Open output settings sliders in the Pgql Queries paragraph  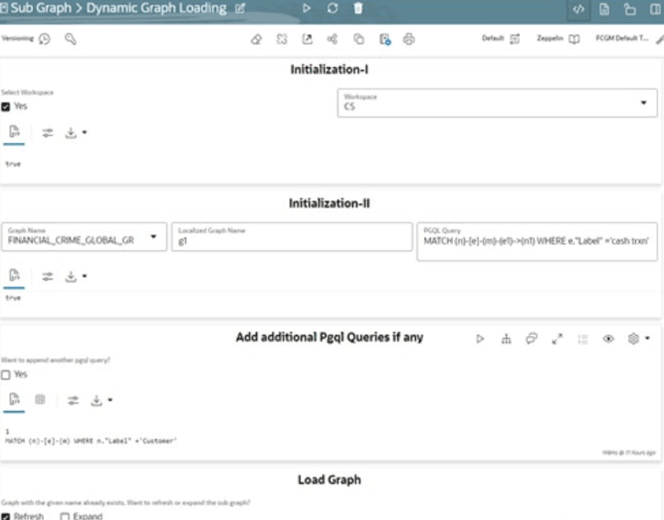click(73, 400)
